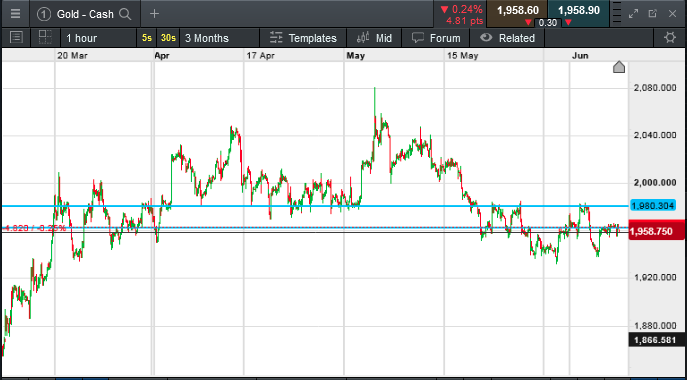Image resolution: width=687 pixels, height=380 pixels.
Task: Click the Apr date label
Action: (162, 56)
